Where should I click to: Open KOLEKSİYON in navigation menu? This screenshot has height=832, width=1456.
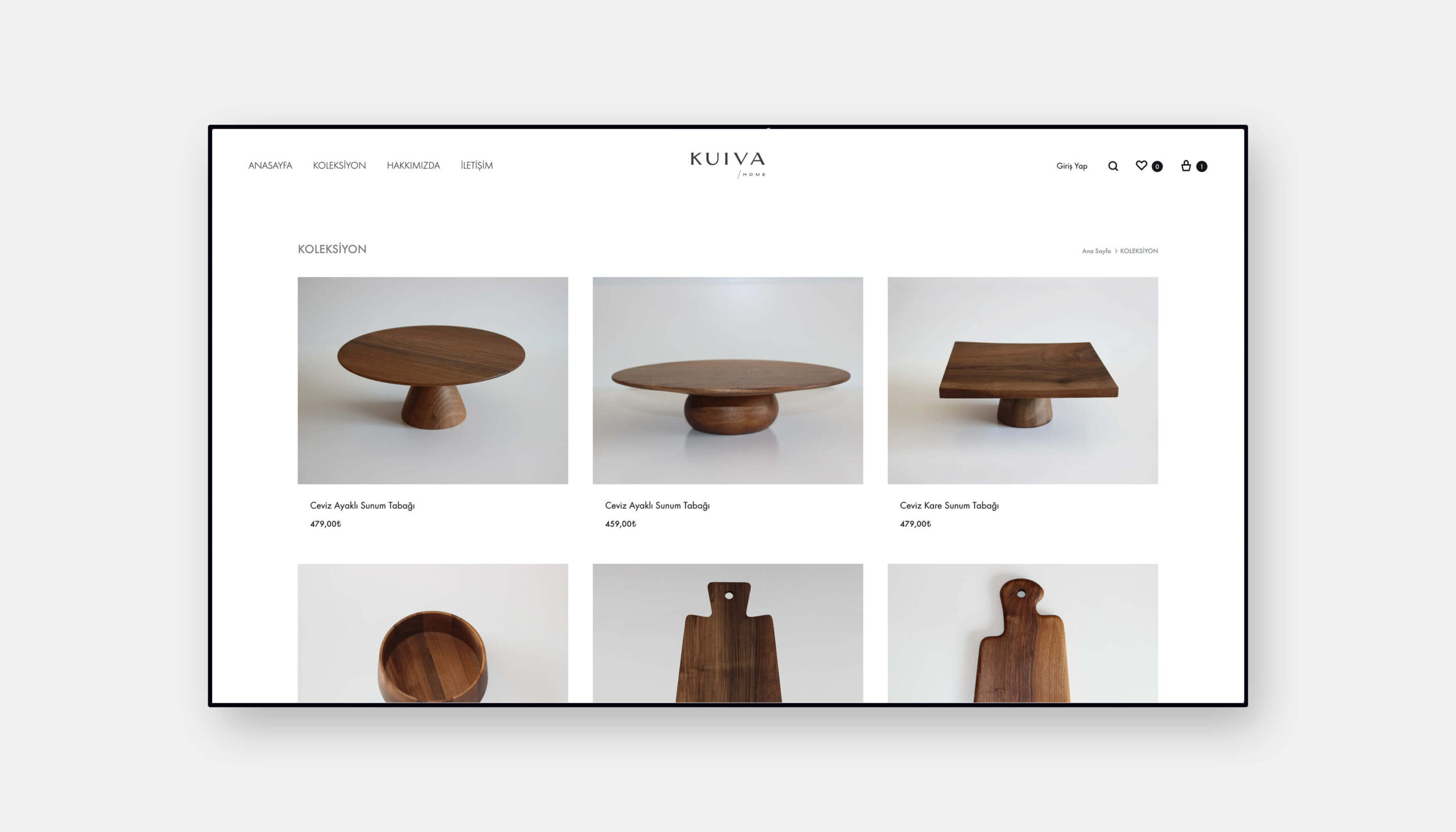coord(340,165)
